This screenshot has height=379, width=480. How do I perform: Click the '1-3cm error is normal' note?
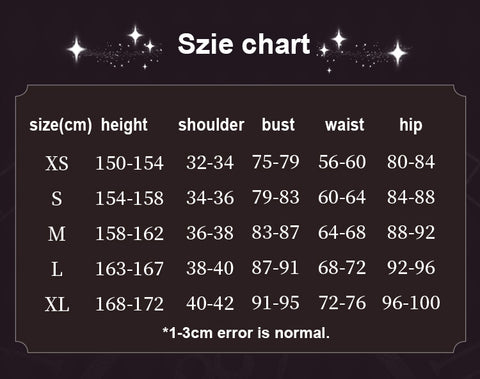coord(246,332)
